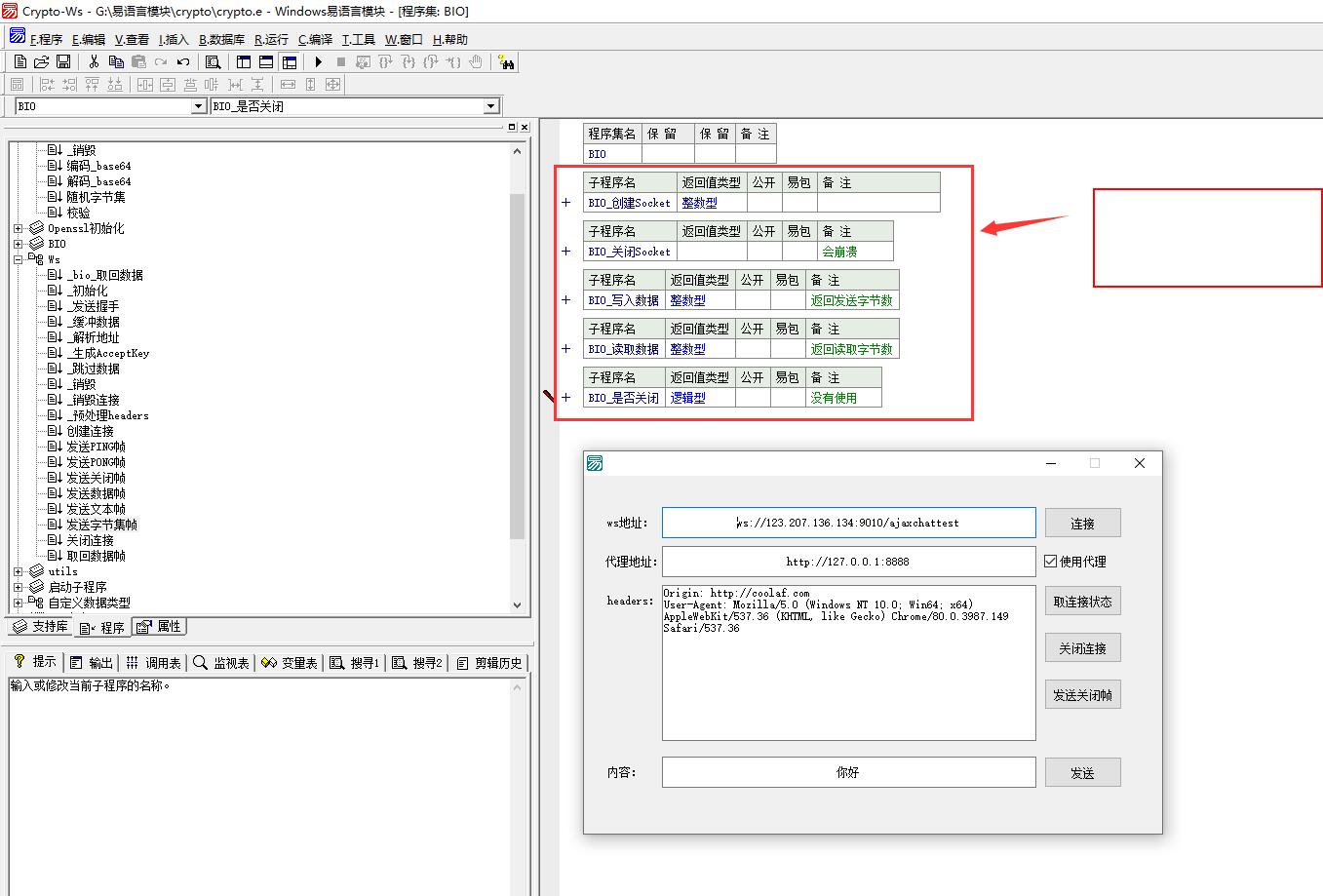Switch to the 调用表 tab
Screen dimensions: 1323x896
pos(153,662)
